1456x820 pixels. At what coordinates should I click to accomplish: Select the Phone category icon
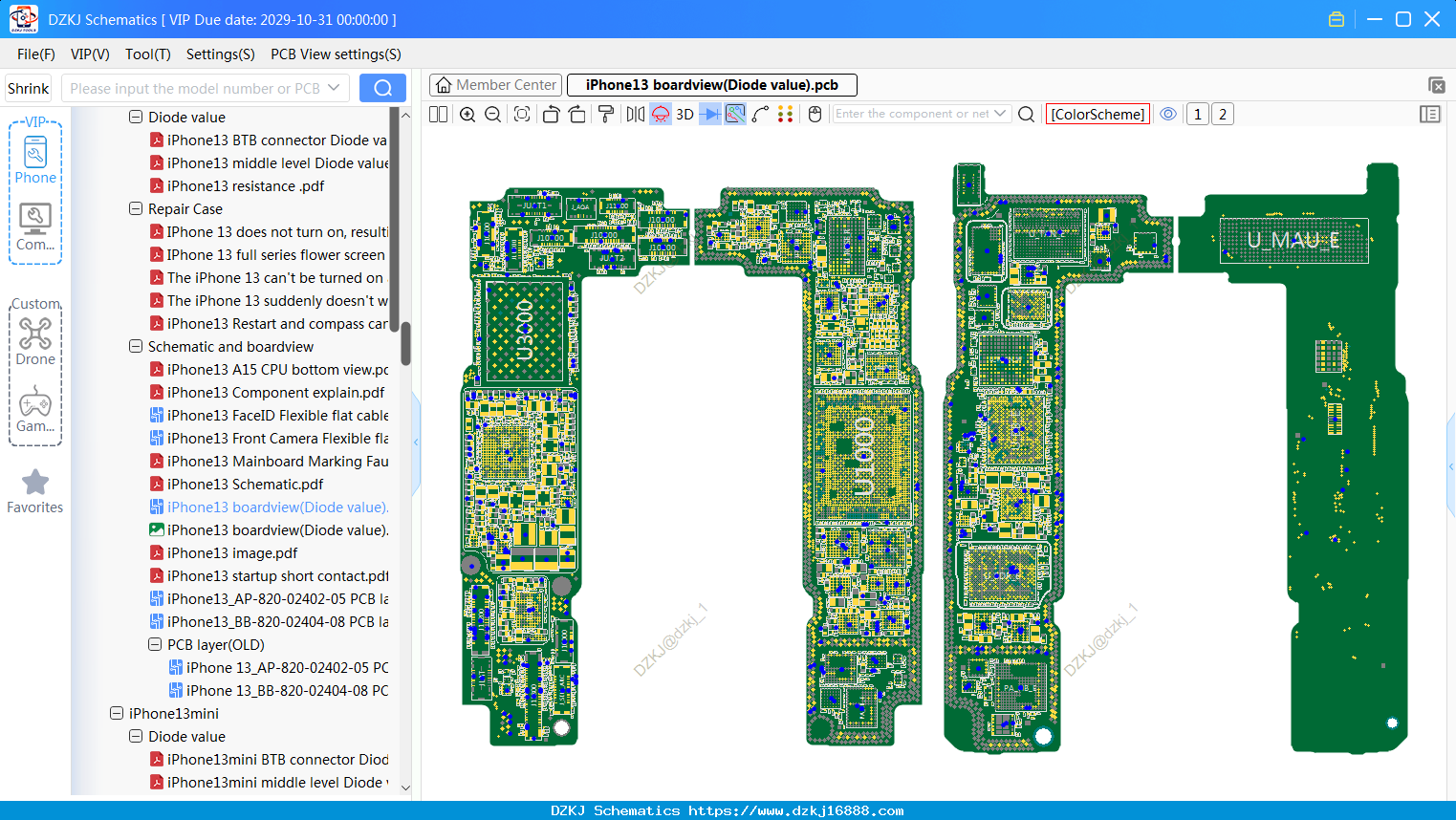click(35, 160)
